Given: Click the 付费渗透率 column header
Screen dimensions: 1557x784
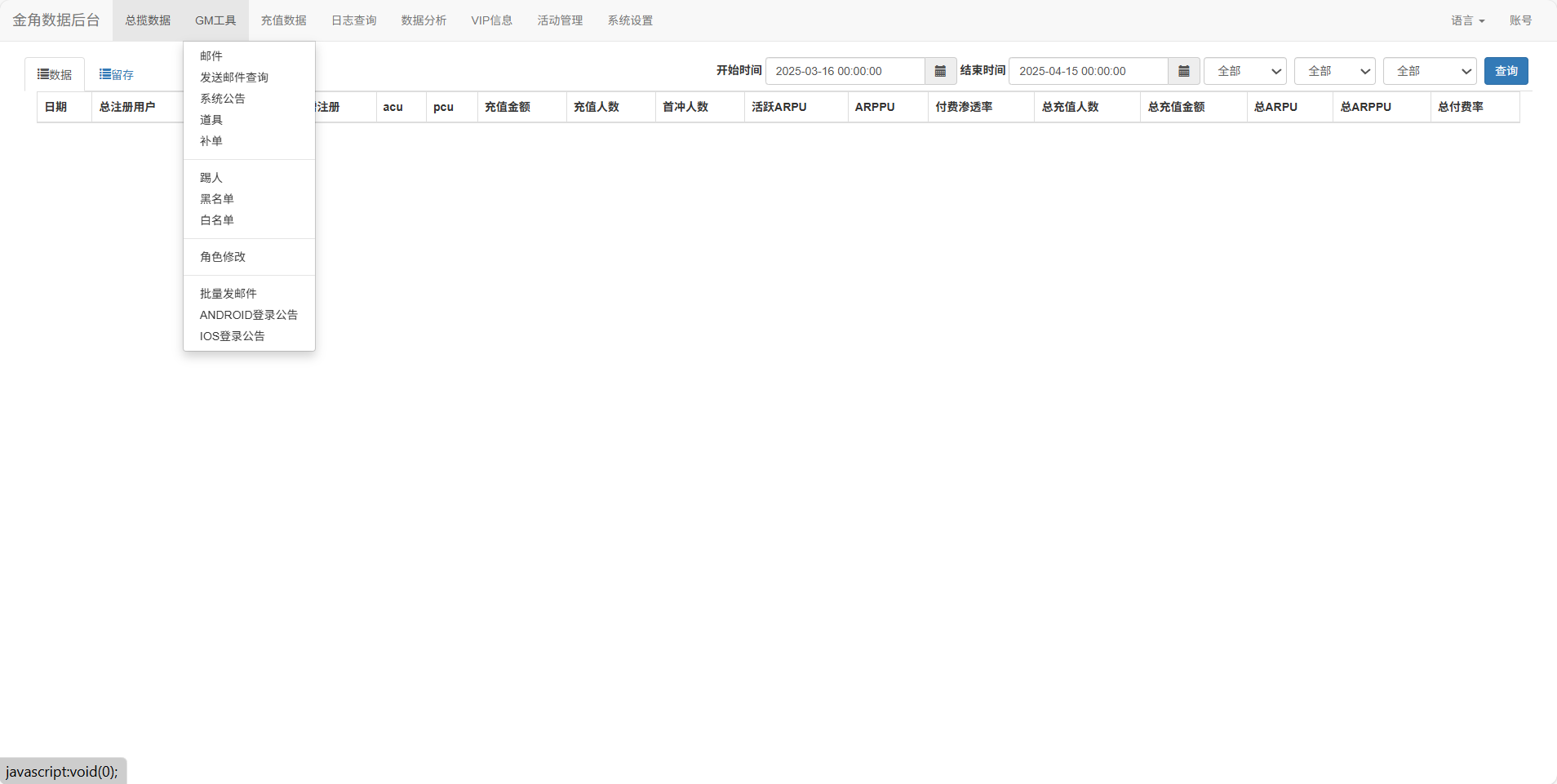Looking at the screenshot, I should 981,107.
